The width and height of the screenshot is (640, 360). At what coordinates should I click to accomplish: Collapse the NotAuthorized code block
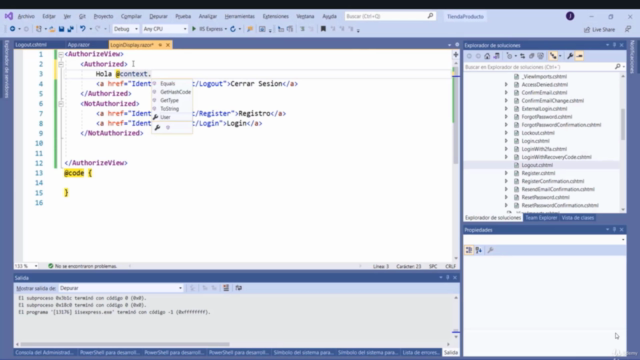61,104
